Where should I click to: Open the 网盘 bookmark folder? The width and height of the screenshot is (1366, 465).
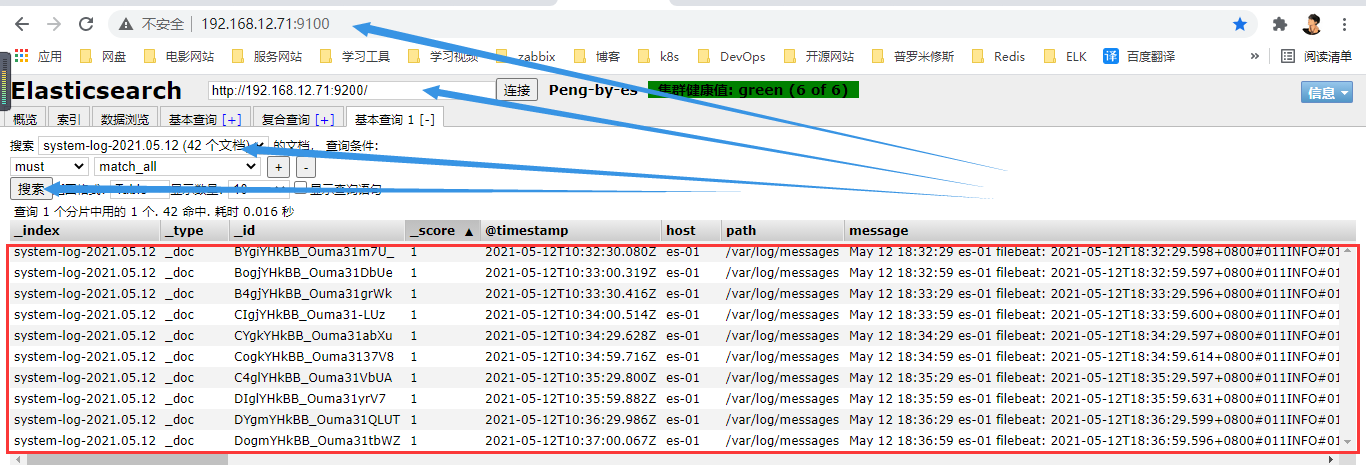coord(102,56)
